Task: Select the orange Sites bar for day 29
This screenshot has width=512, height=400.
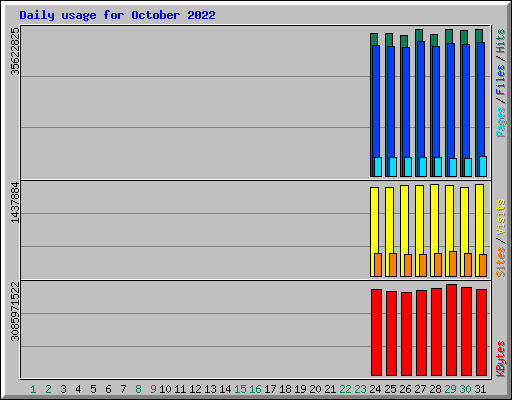Action: [x=453, y=264]
